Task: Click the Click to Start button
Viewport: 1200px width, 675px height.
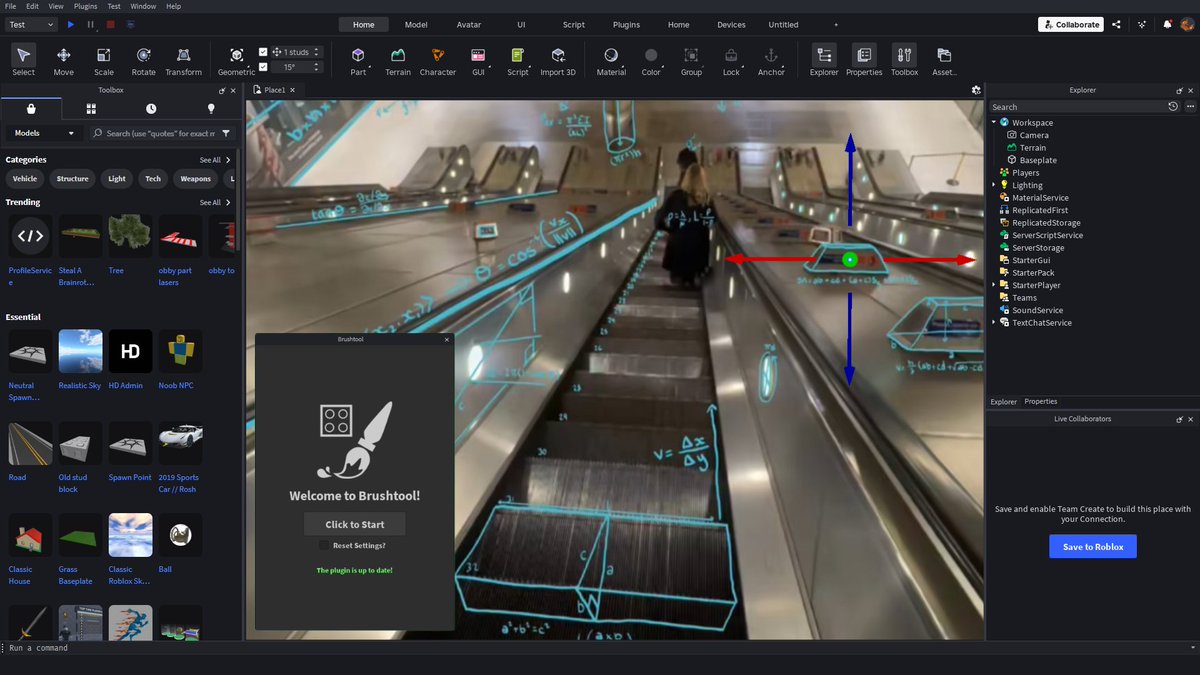Action: click(355, 524)
